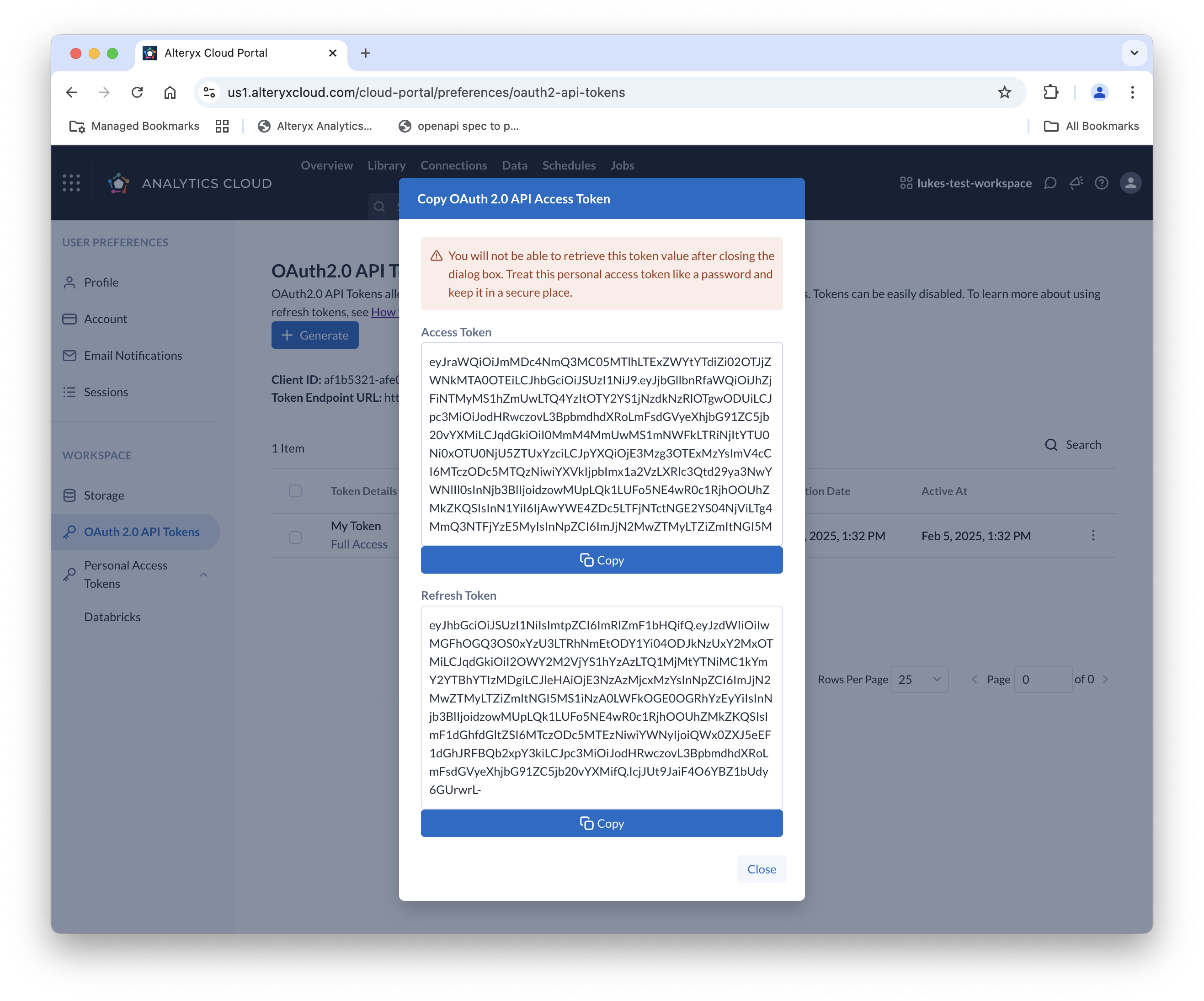Open the Rows Per Page dropdown
1204x1001 pixels.
point(919,679)
